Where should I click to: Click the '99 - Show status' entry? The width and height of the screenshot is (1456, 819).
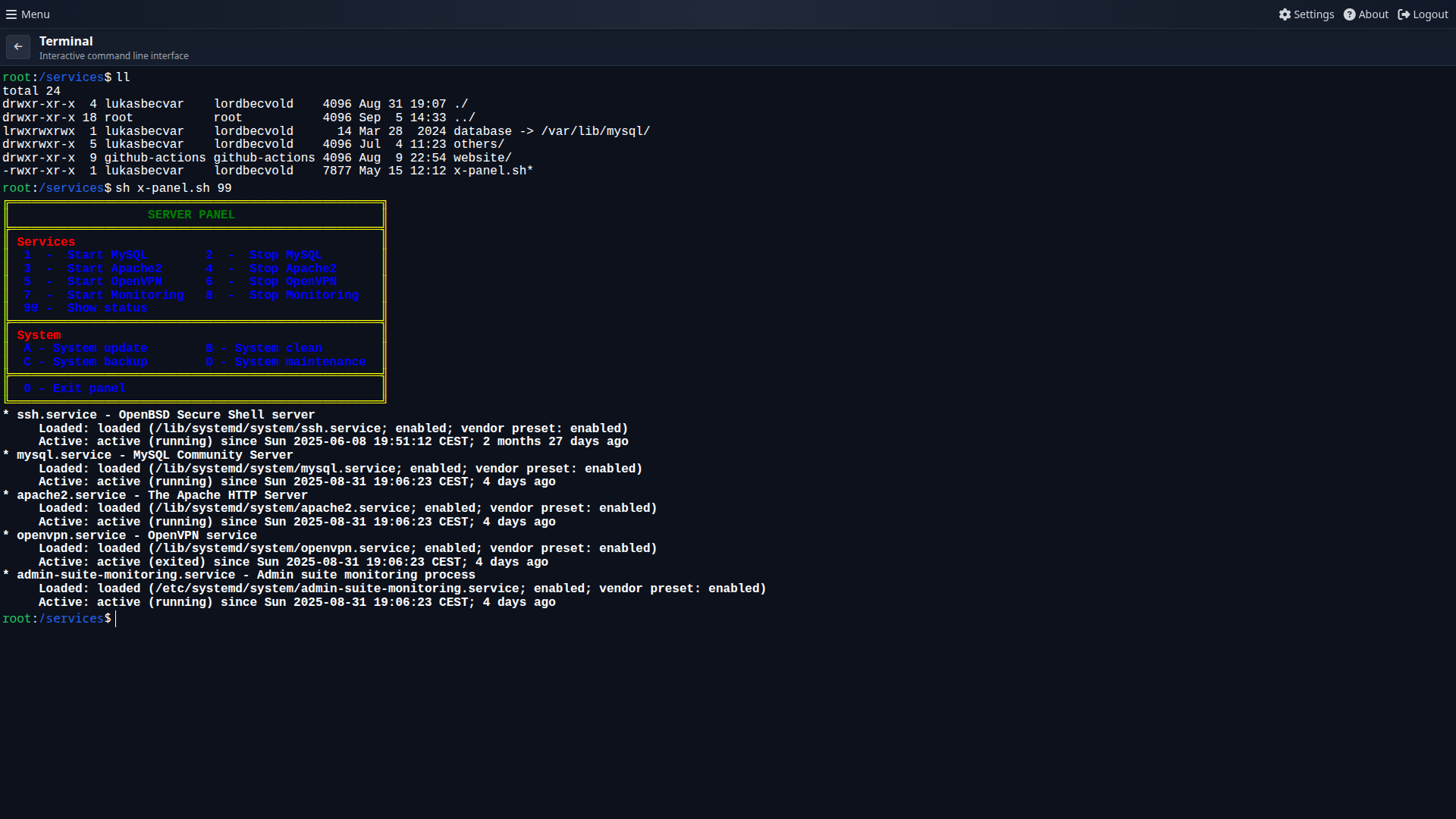tap(86, 308)
